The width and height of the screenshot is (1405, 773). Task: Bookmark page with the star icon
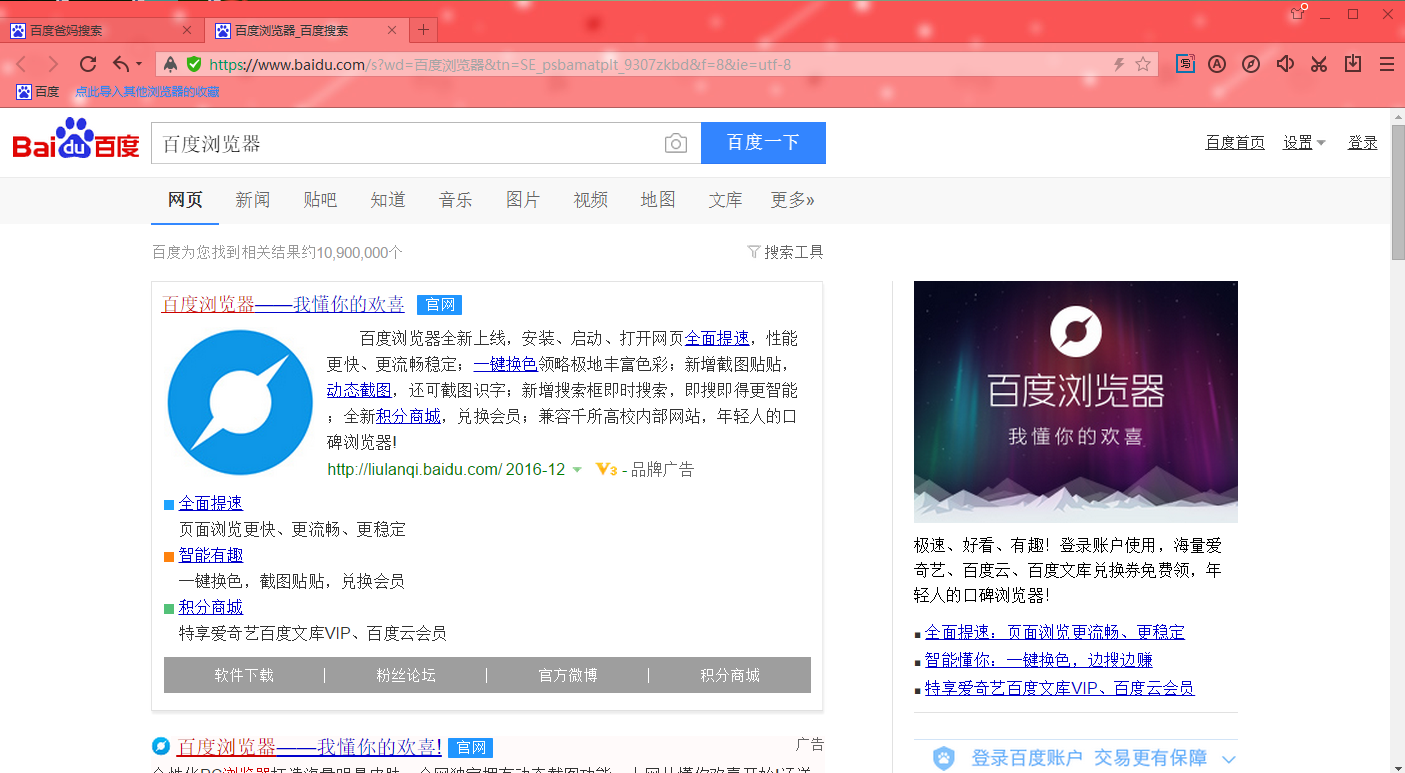1143,64
